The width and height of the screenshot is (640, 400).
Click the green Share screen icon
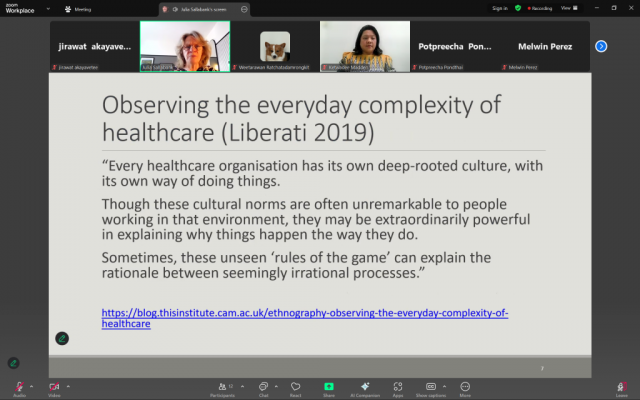pyautogui.click(x=328, y=386)
